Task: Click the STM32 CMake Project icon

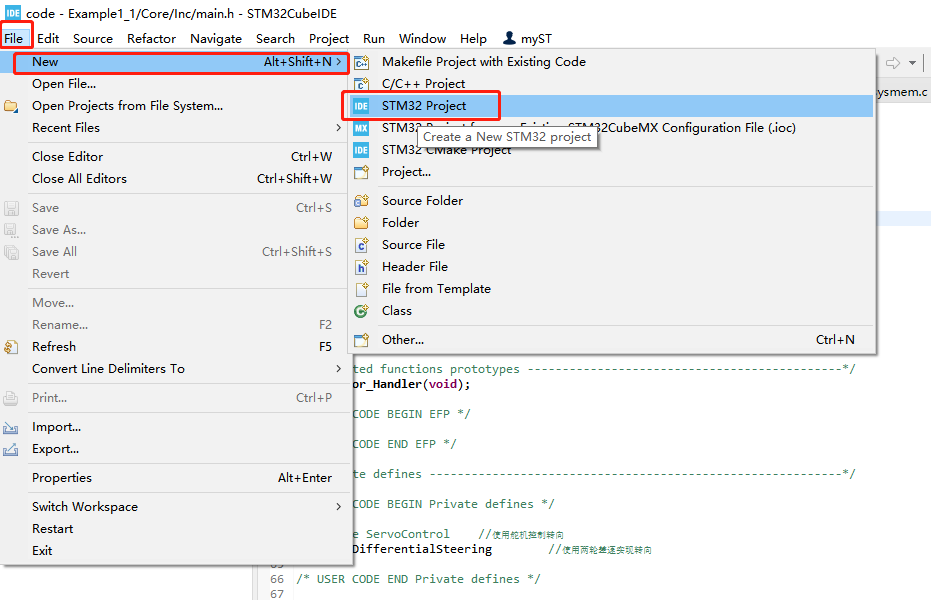Action: tap(361, 150)
